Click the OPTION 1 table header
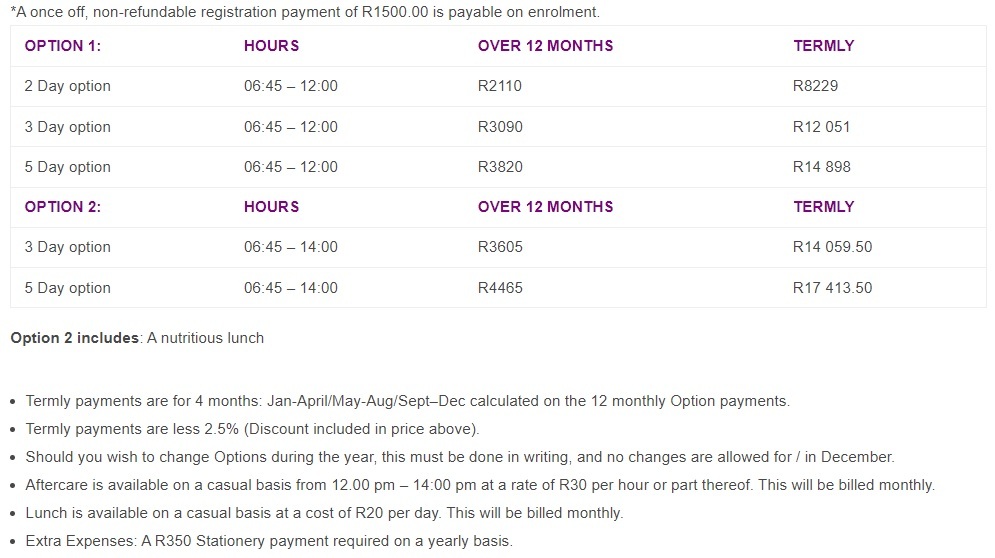 (63, 46)
